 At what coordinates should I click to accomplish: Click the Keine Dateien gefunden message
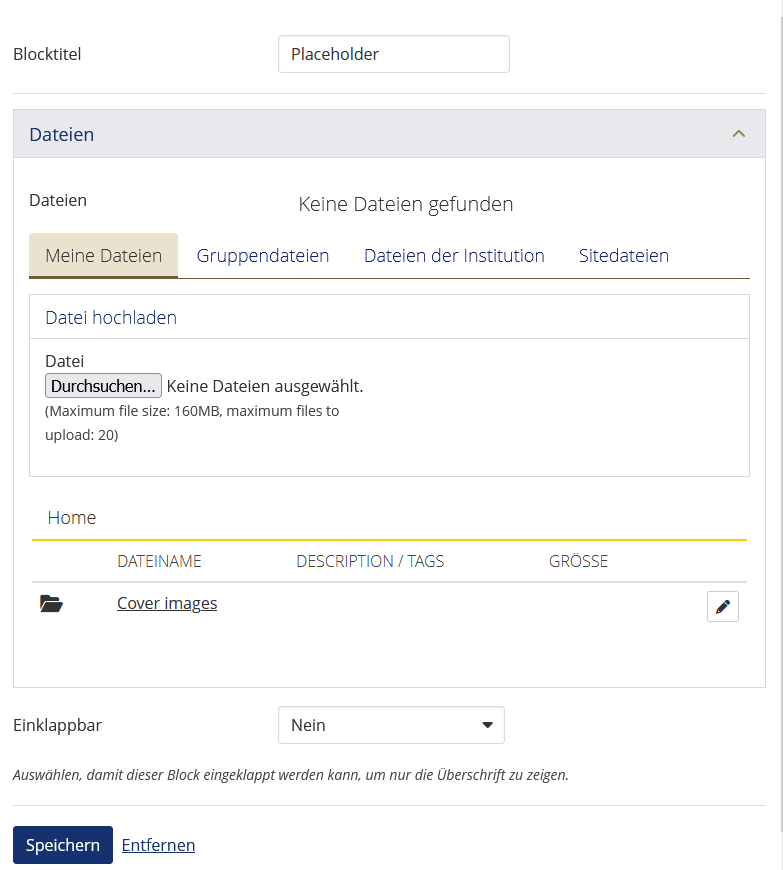(406, 204)
